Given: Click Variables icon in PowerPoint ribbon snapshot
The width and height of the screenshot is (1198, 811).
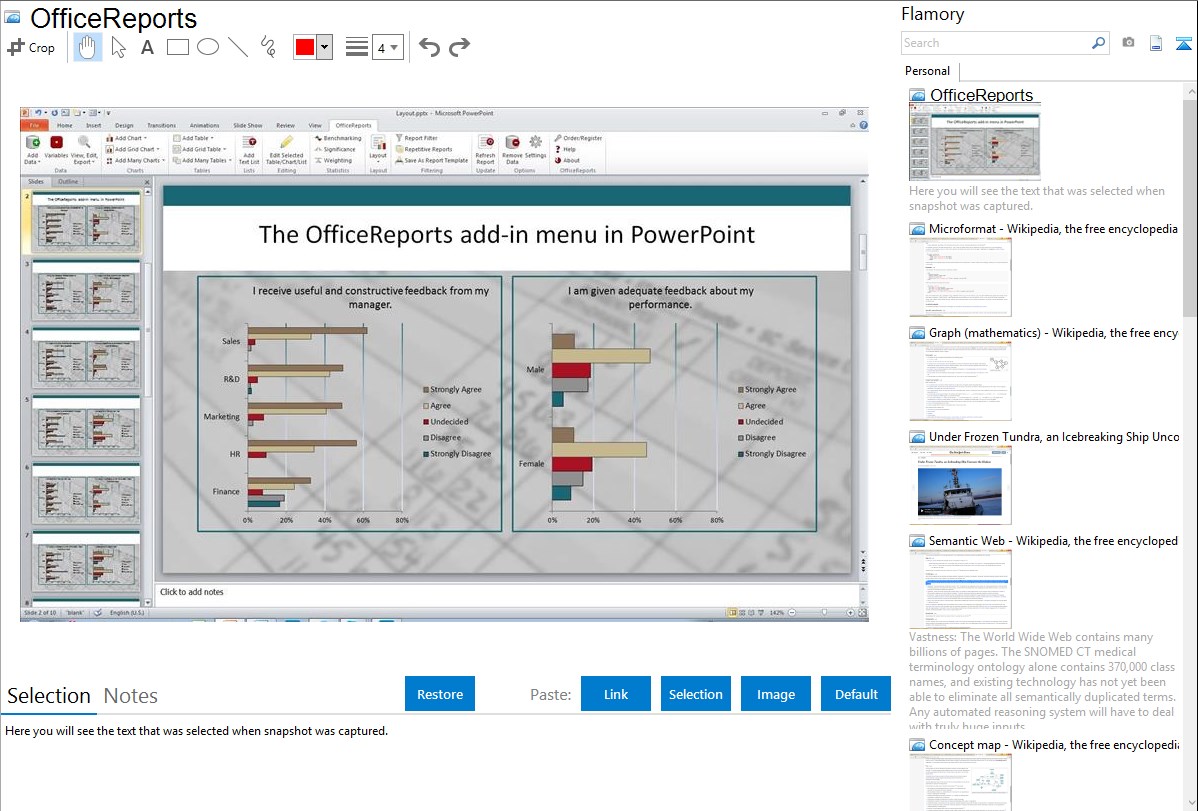Looking at the screenshot, I should [x=57, y=147].
